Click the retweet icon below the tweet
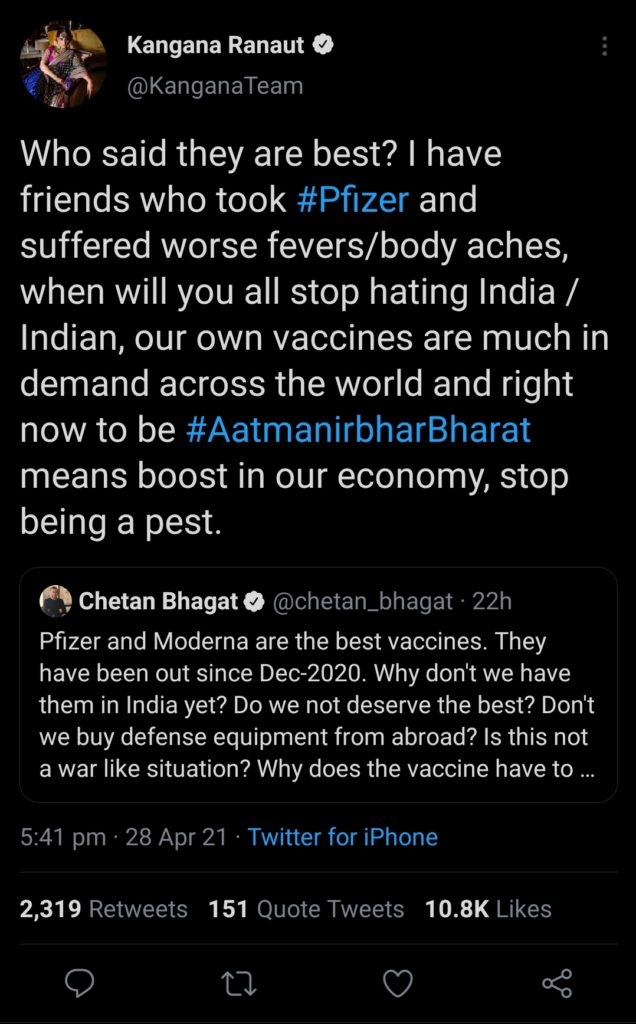This screenshot has height=1024, width=636. pyautogui.click(x=241, y=984)
